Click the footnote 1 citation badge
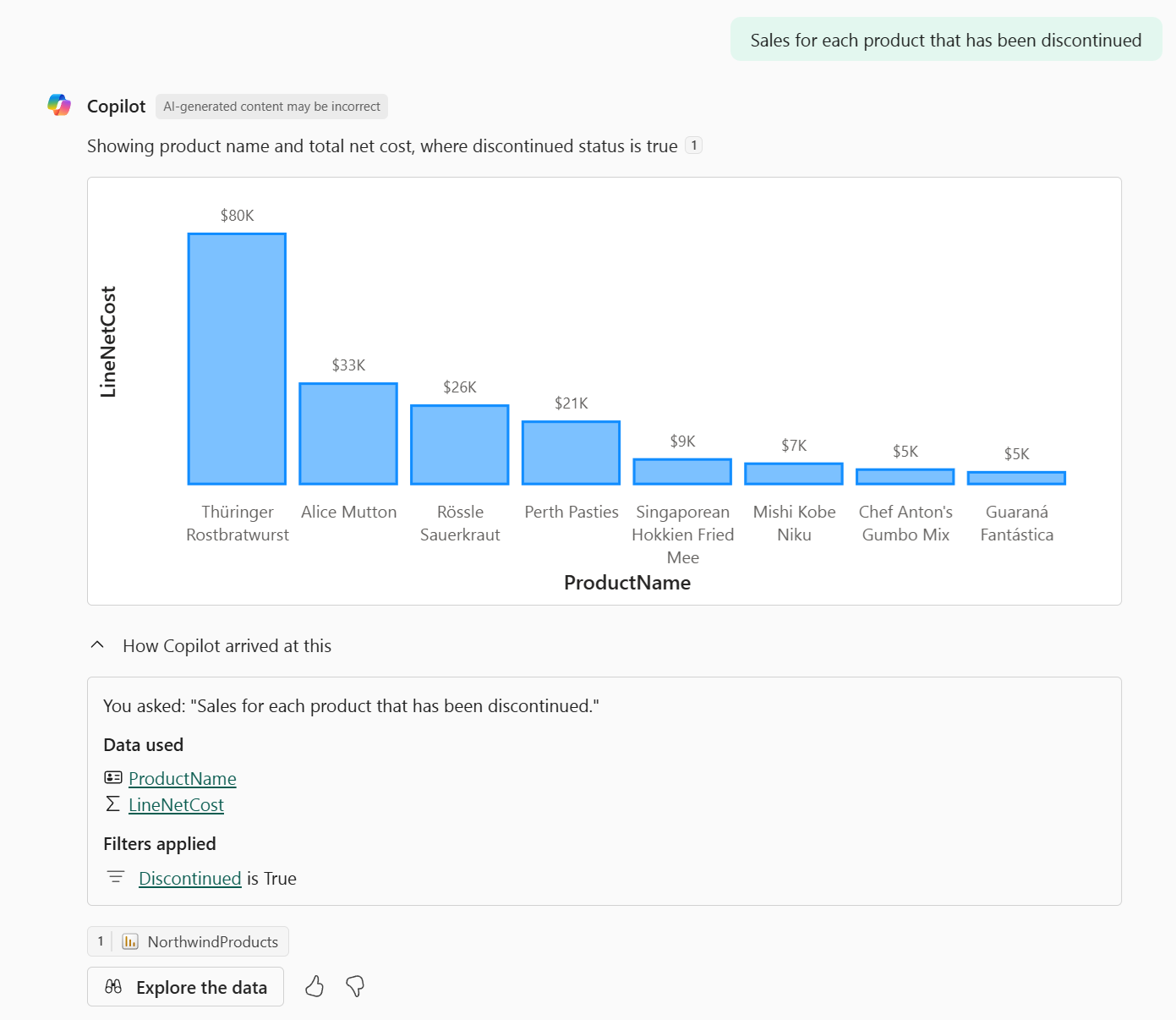This screenshot has width=1176, height=1020. [693, 145]
